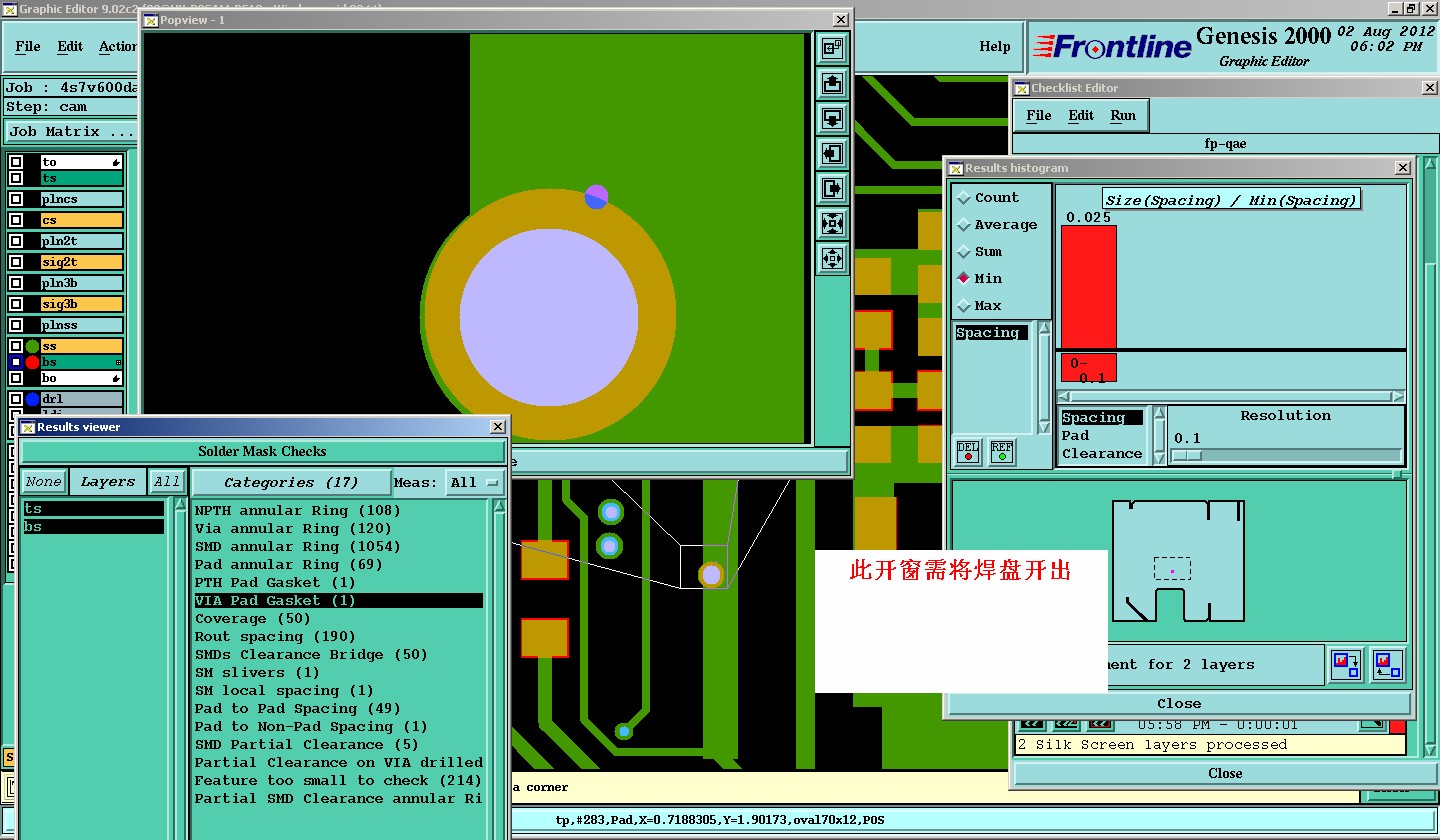This screenshot has width=1440, height=840.
Task: Click the outer edge marker on layer to
Action: (x=116, y=162)
